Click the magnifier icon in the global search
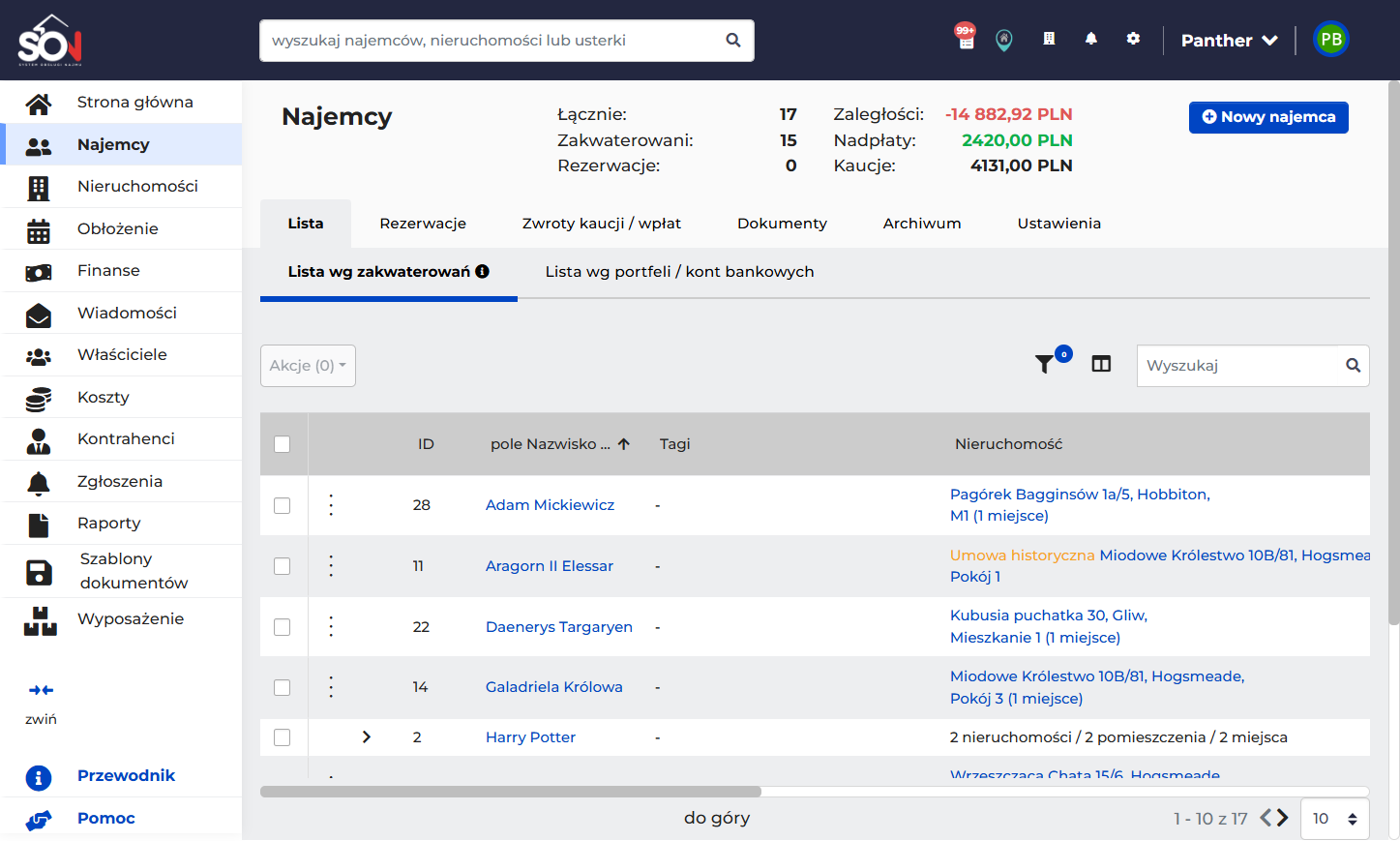 tap(733, 41)
